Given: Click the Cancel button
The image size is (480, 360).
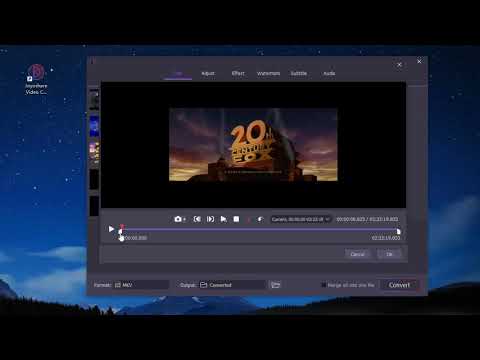Looking at the screenshot, I should [x=357, y=254].
